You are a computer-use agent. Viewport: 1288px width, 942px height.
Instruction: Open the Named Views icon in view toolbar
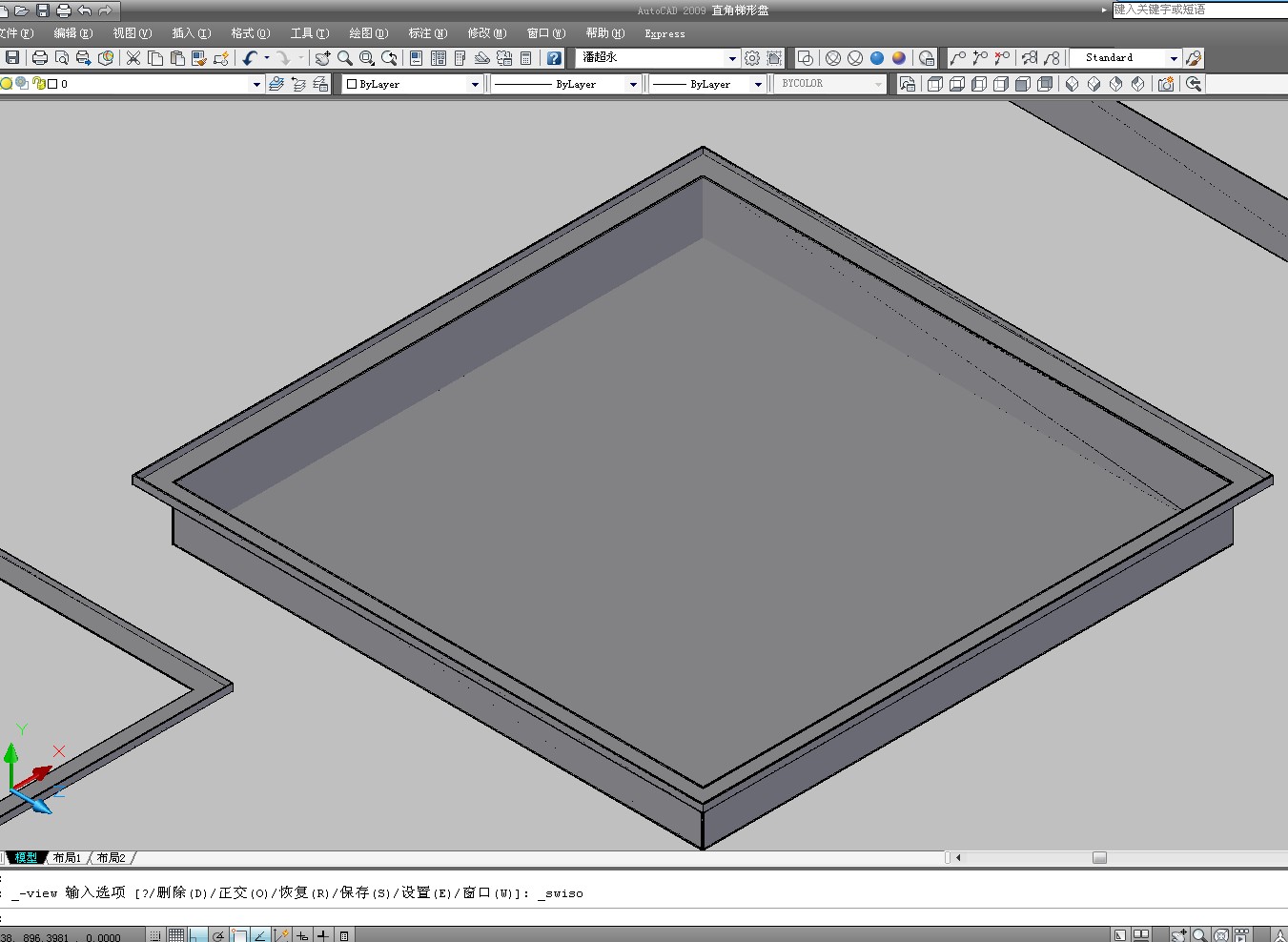pos(908,84)
